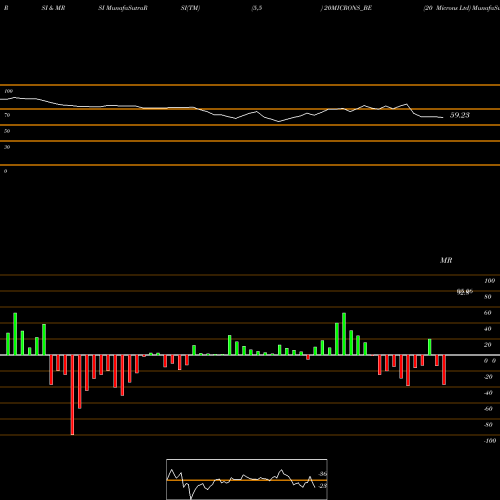Click the MR axis label -20
500x500 pixels.
click(x=488, y=377)
